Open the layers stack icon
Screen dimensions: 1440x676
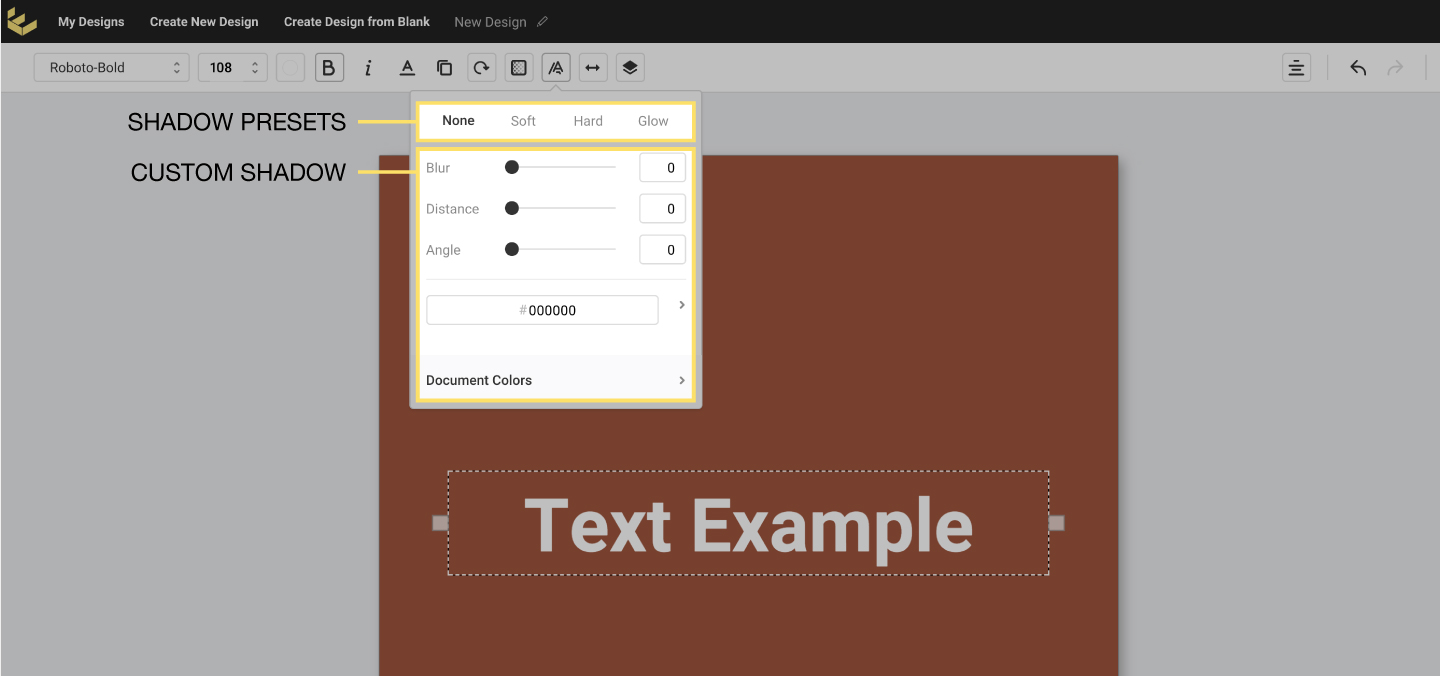coord(630,68)
